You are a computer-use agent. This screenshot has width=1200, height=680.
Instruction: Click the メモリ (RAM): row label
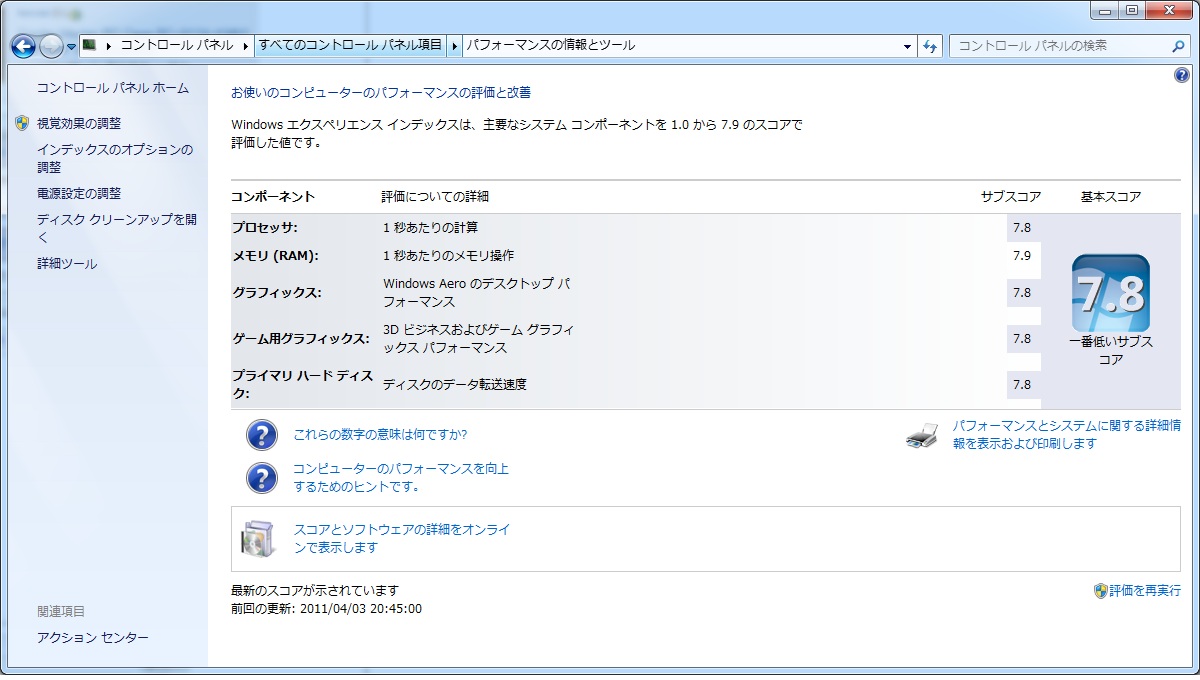tap(275, 255)
